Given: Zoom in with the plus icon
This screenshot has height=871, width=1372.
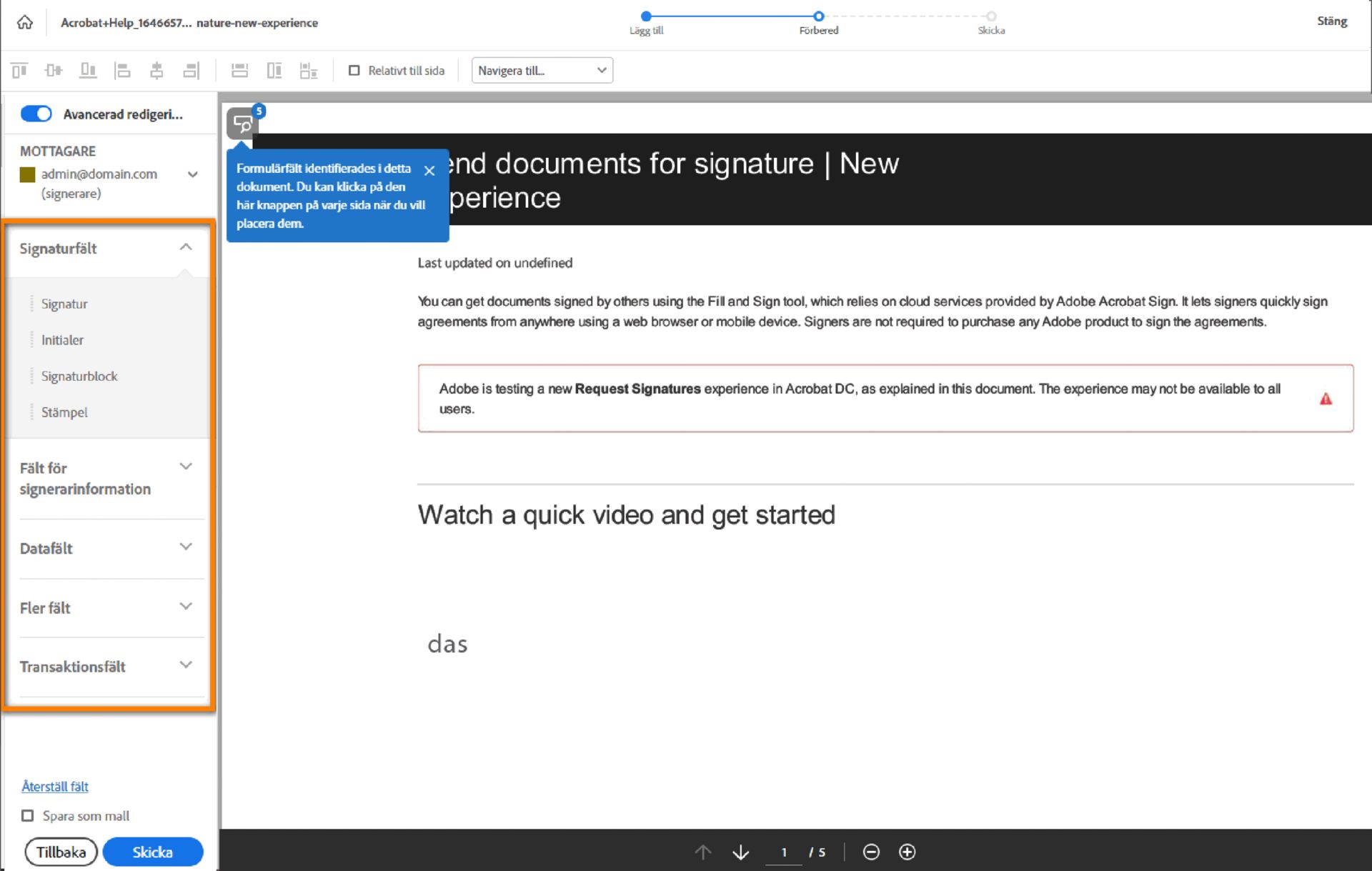Looking at the screenshot, I should [x=907, y=852].
